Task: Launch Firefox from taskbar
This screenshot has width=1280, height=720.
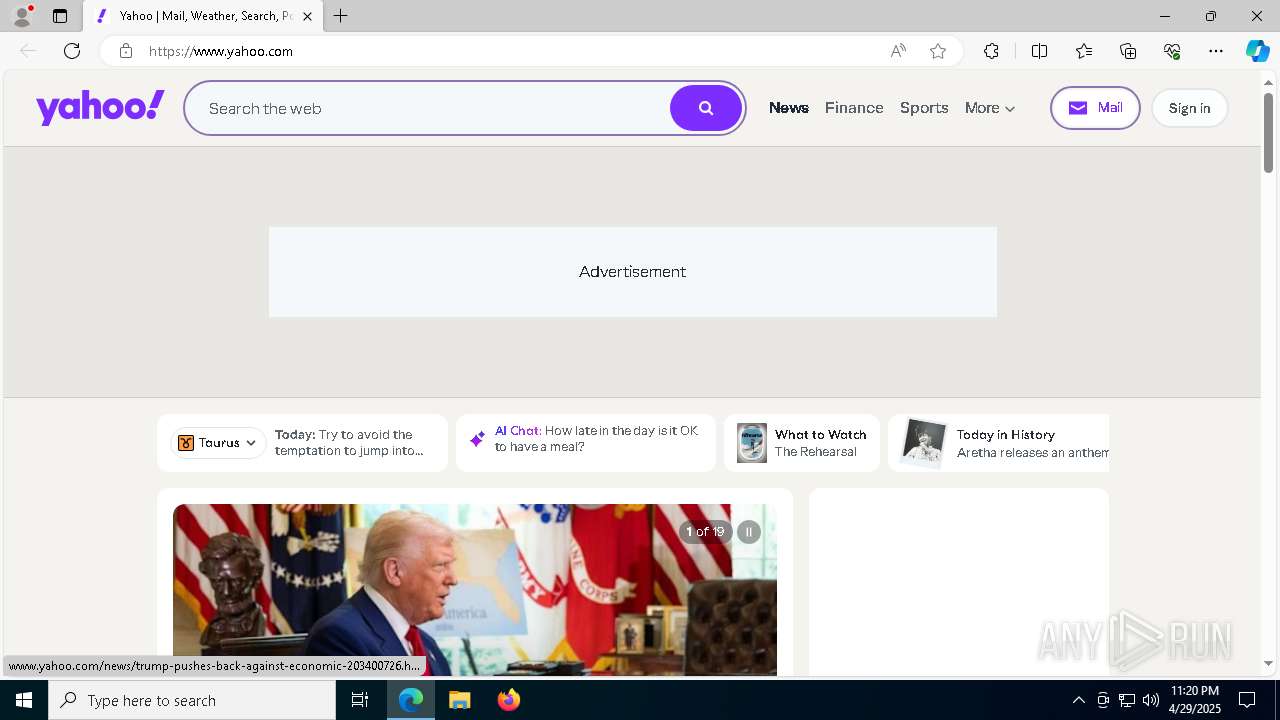Action: point(509,700)
